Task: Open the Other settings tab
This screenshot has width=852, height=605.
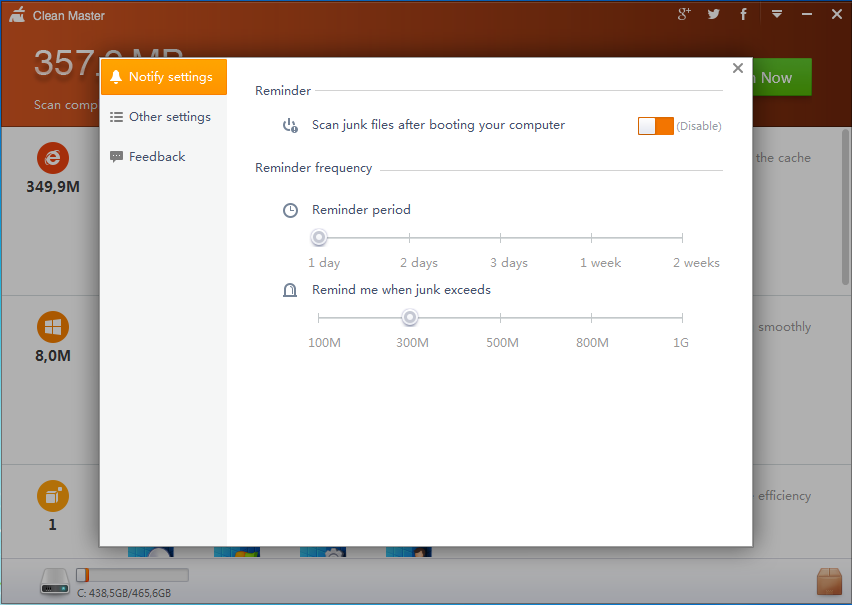Action: [164, 117]
